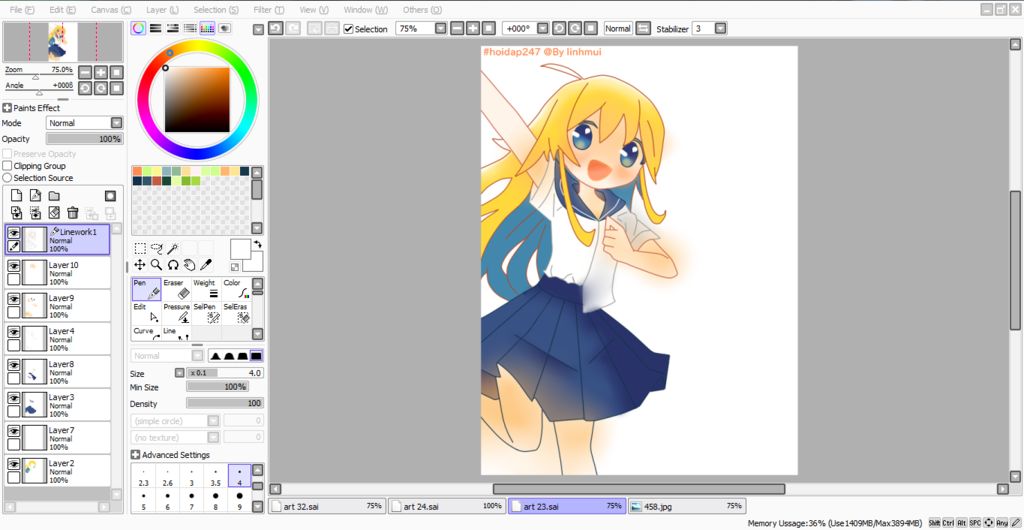Choose the Color linework tool
The image size is (1024, 530).
236,289
